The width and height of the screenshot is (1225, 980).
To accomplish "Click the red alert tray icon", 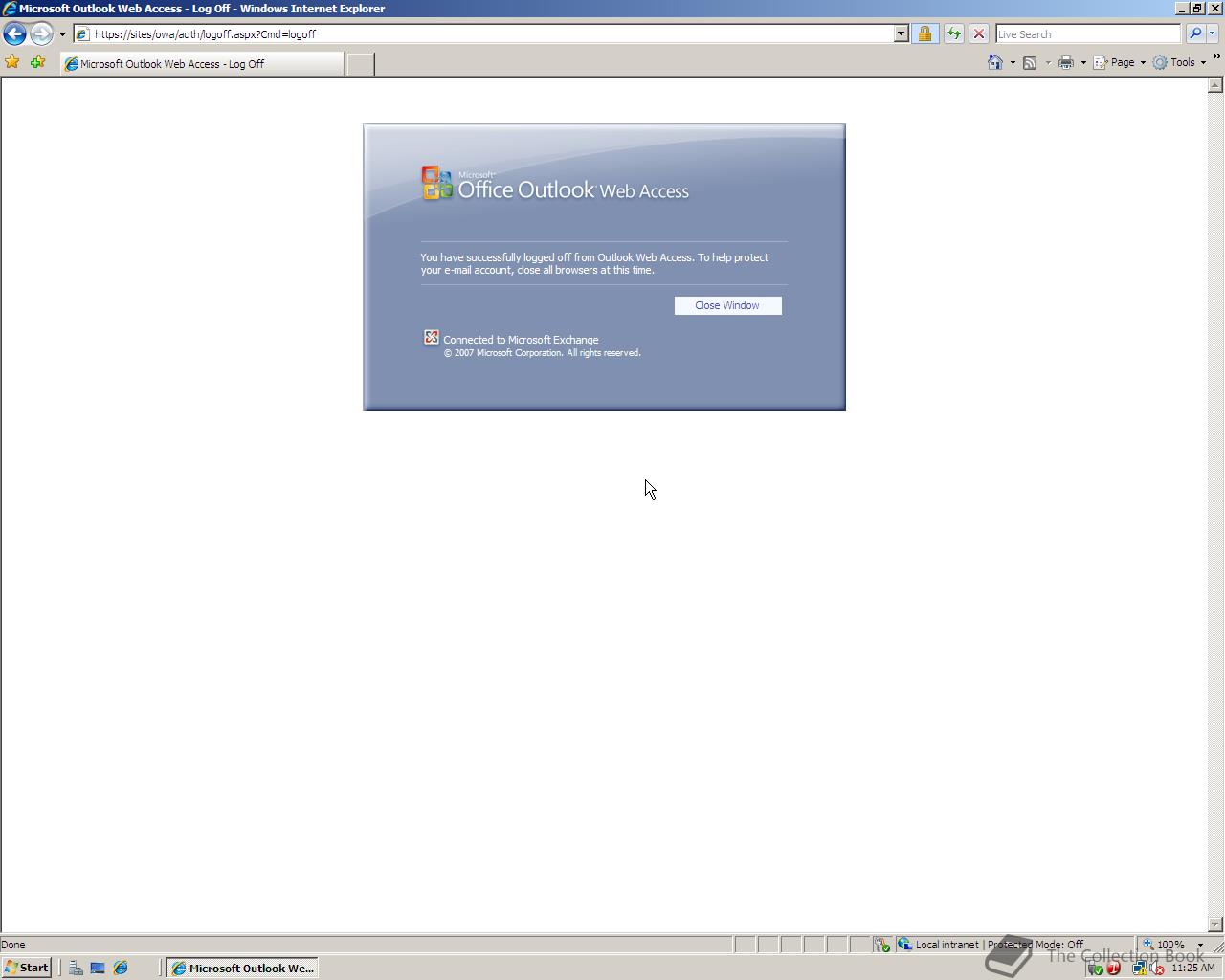I will tap(1113, 969).
